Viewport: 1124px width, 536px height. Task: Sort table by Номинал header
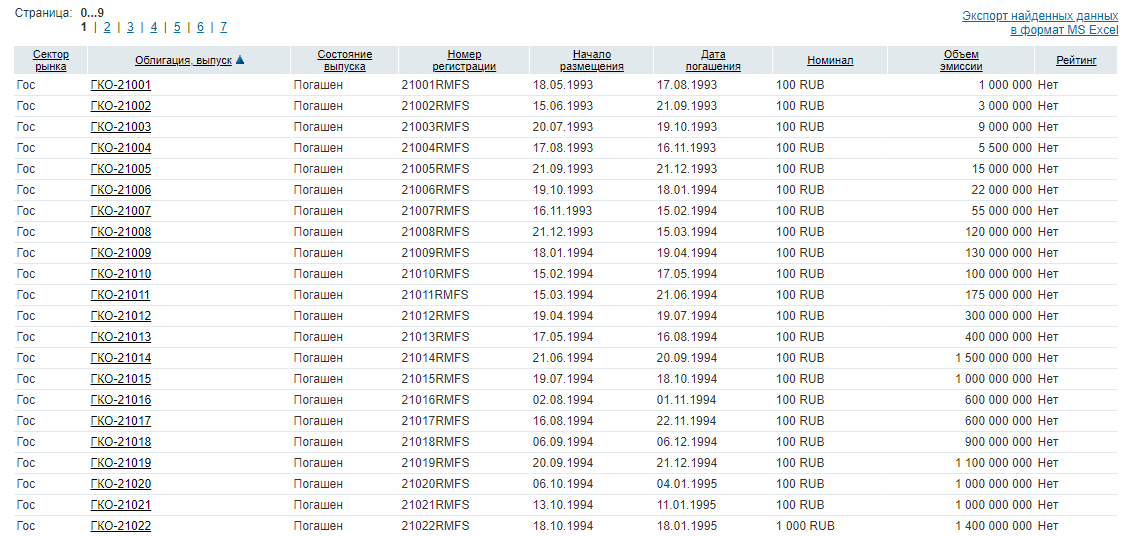click(830, 60)
